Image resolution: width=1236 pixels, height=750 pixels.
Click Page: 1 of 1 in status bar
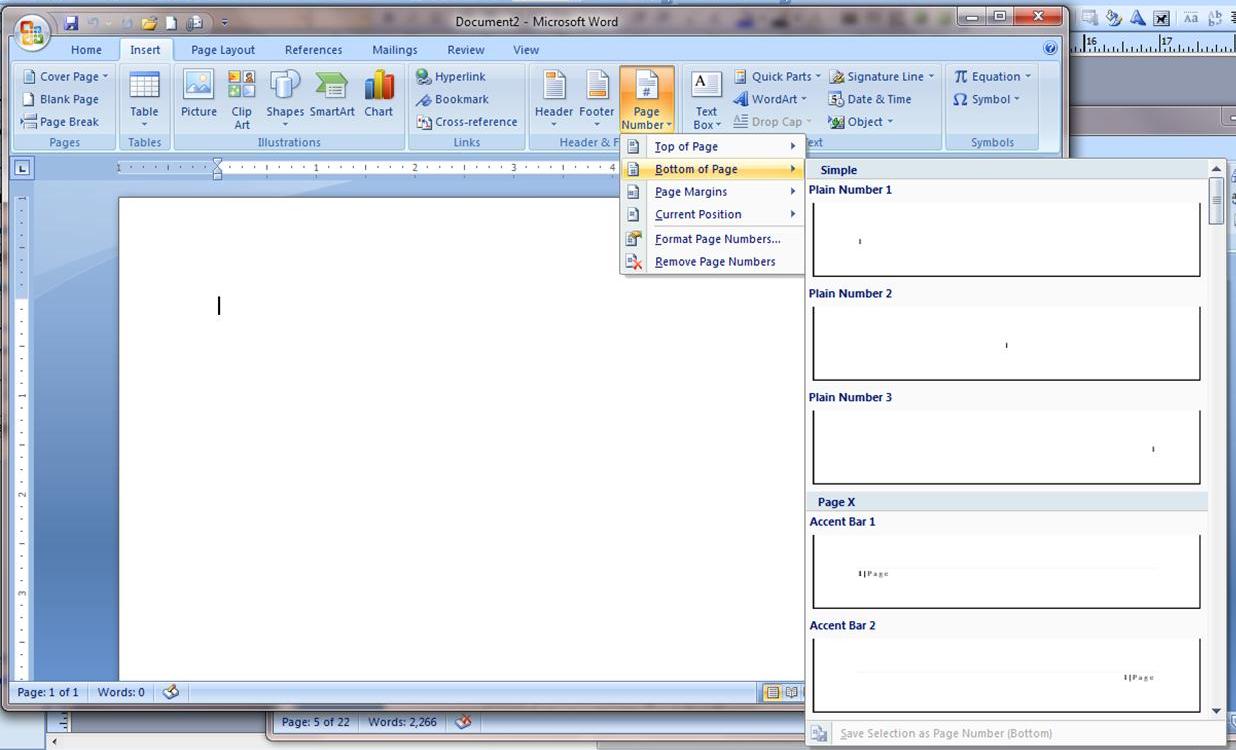pyautogui.click(x=48, y=692)
